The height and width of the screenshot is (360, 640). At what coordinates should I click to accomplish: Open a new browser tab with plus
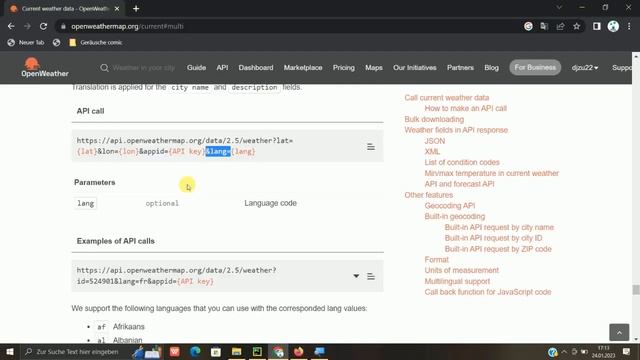[x=136, y=9]
